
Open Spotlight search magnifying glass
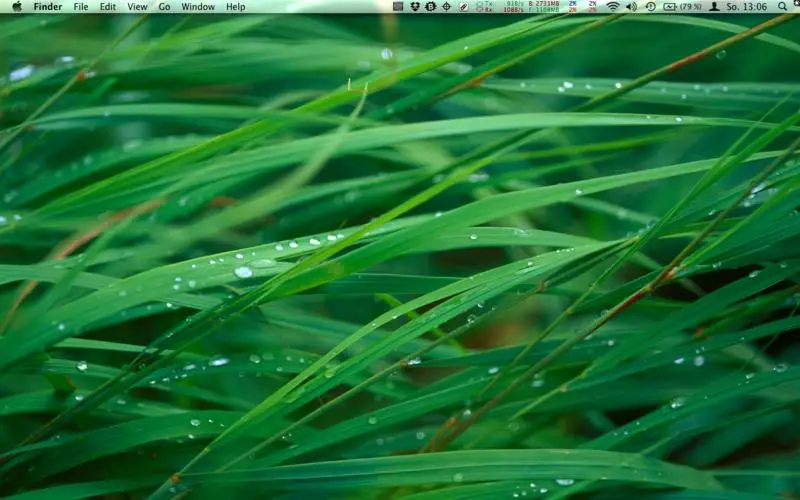(783, 6)
